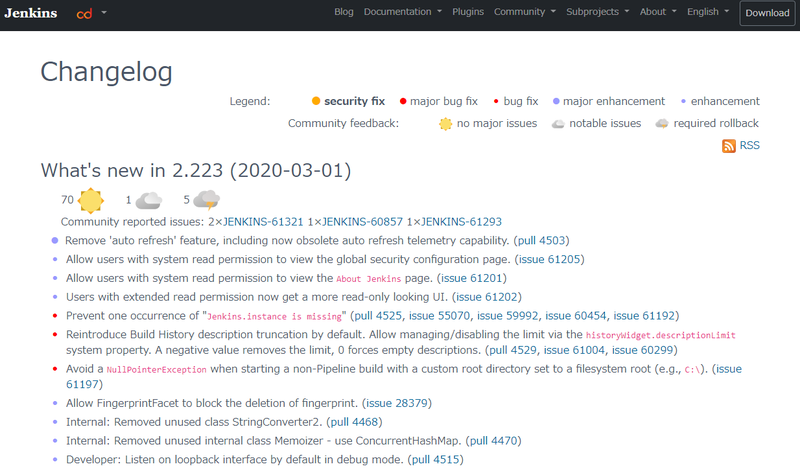Click 'Community reported issues:' label

(133, 222)
